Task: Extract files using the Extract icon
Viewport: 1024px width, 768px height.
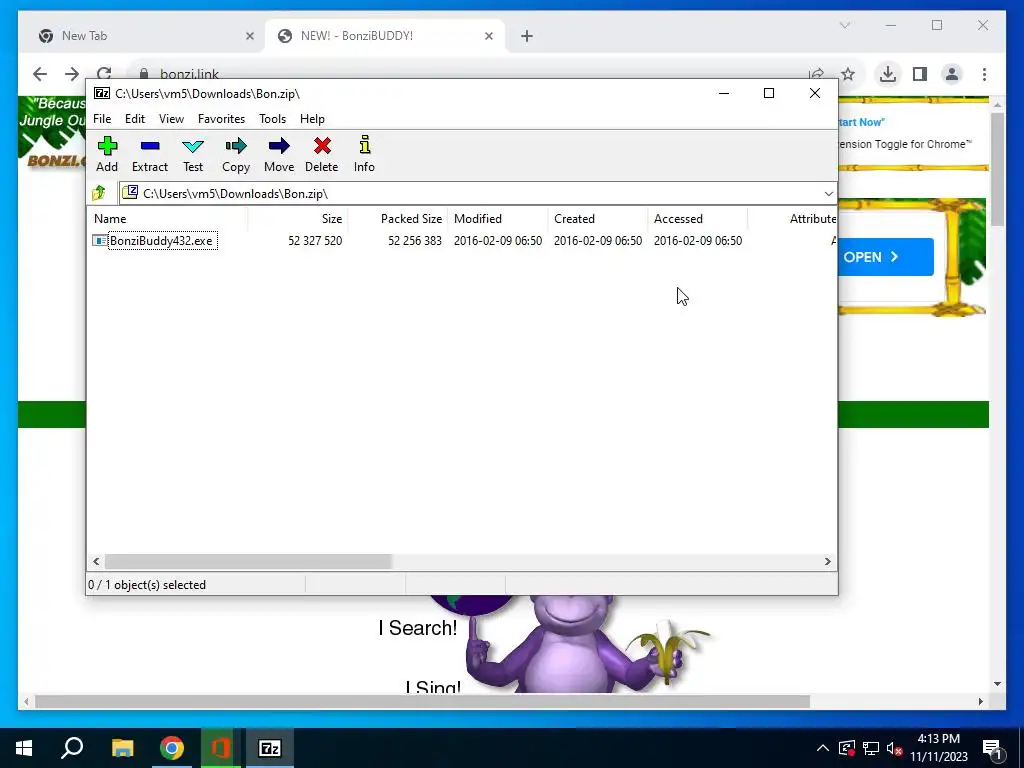Action: coord(150,146)
